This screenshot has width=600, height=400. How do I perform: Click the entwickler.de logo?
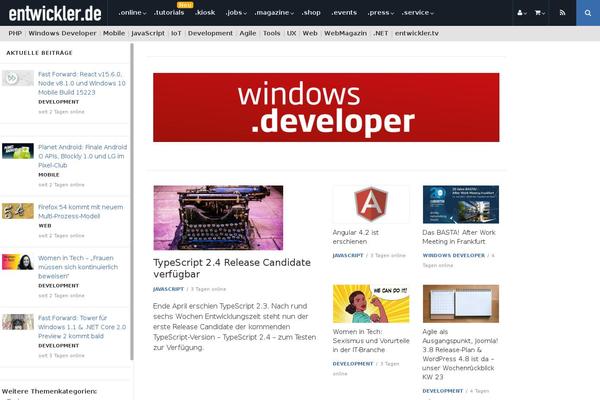55,13
